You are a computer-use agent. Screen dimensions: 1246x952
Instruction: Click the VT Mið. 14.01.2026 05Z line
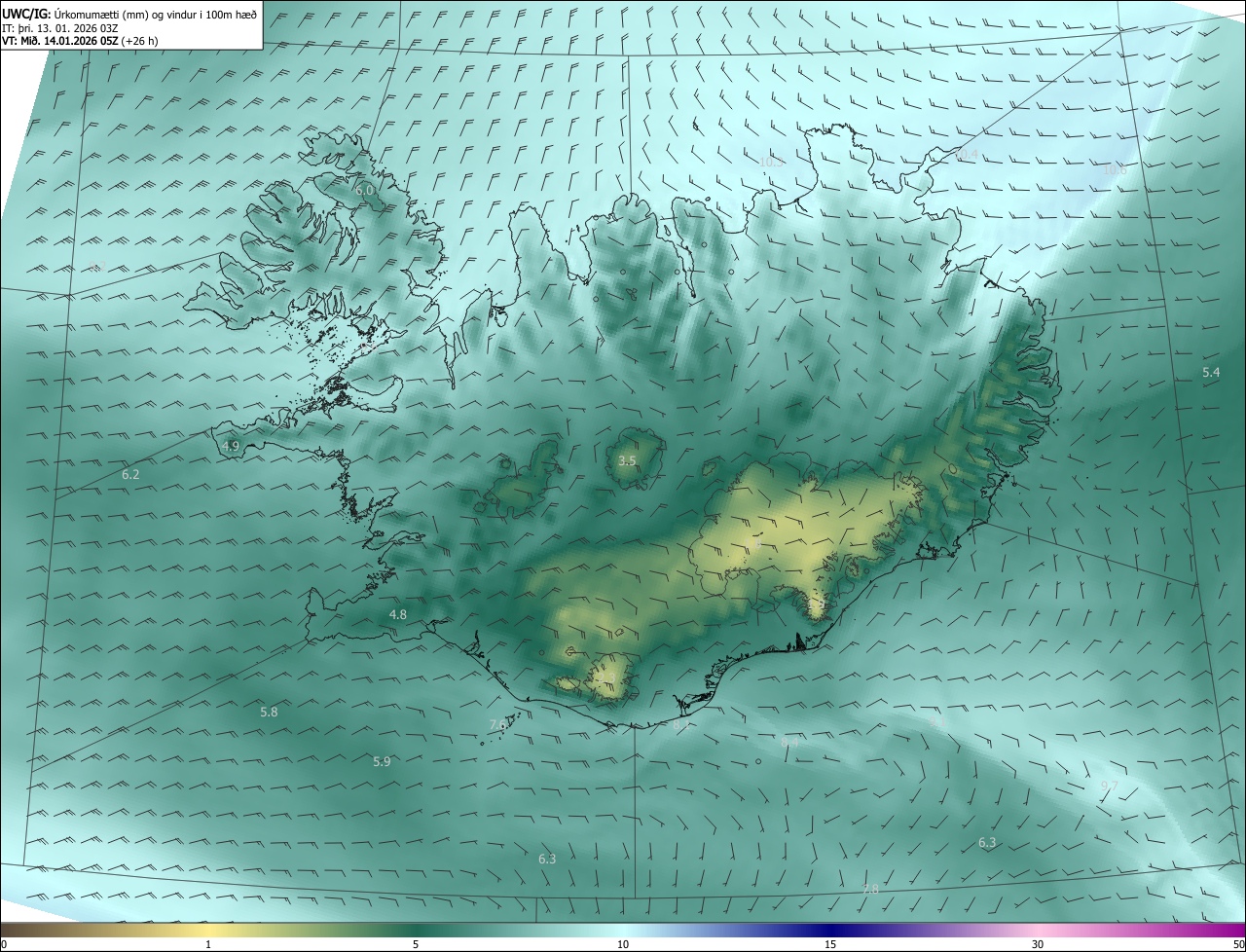tap(80, 41)
